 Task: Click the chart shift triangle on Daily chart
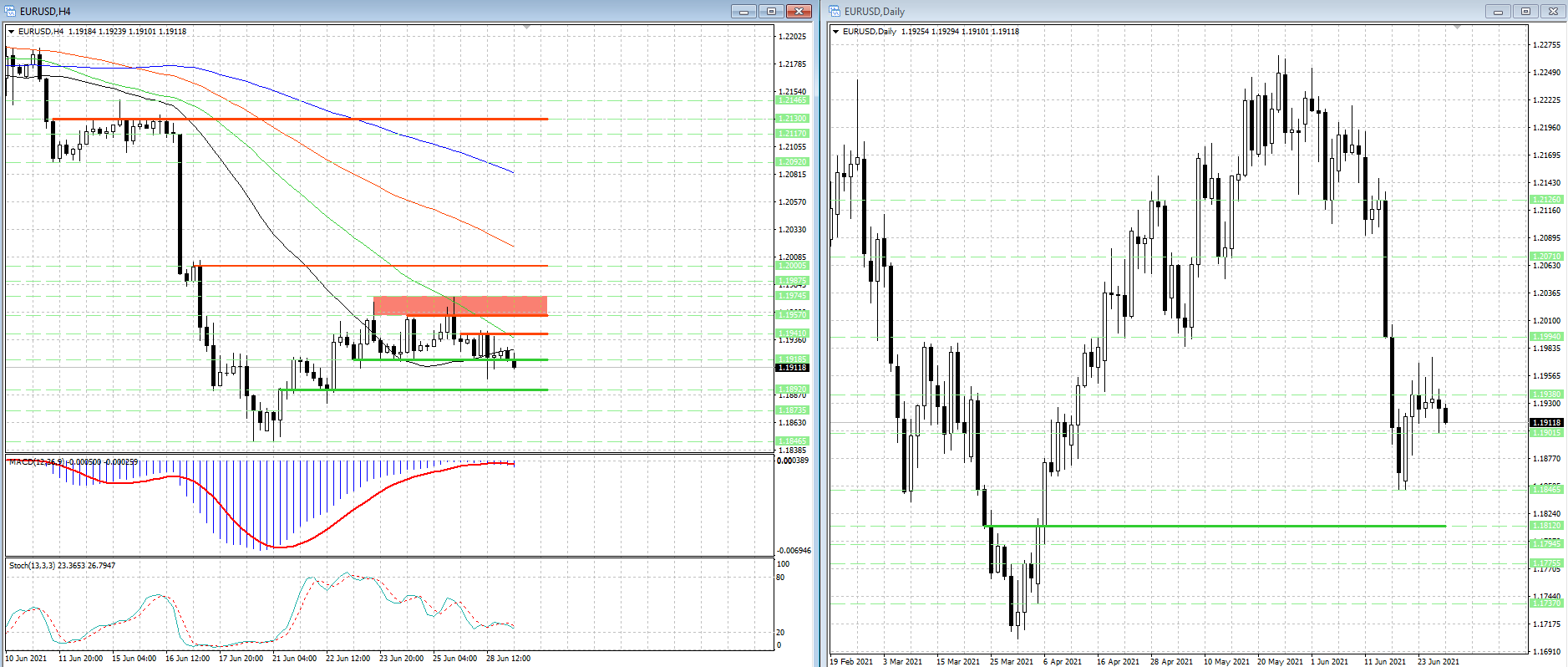pos(1457,28)
